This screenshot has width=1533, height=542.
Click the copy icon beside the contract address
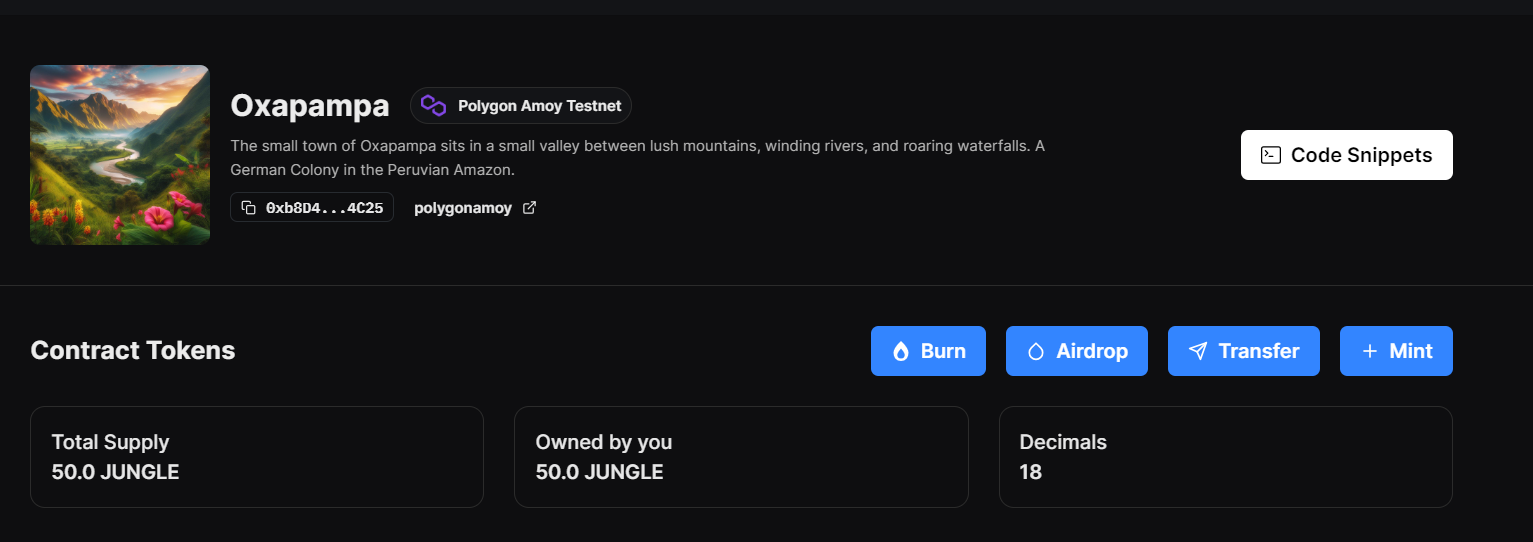249,208
